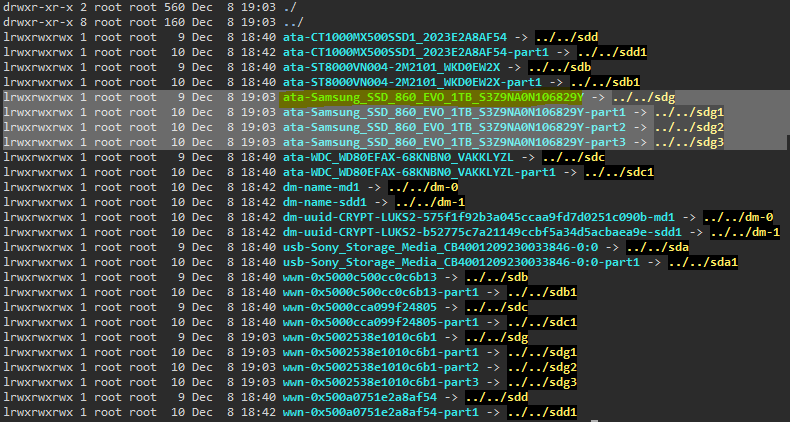Click target ../../sdb1 on ST8000VN004-part1 row
790x422 pixels.
click(605, 82)
